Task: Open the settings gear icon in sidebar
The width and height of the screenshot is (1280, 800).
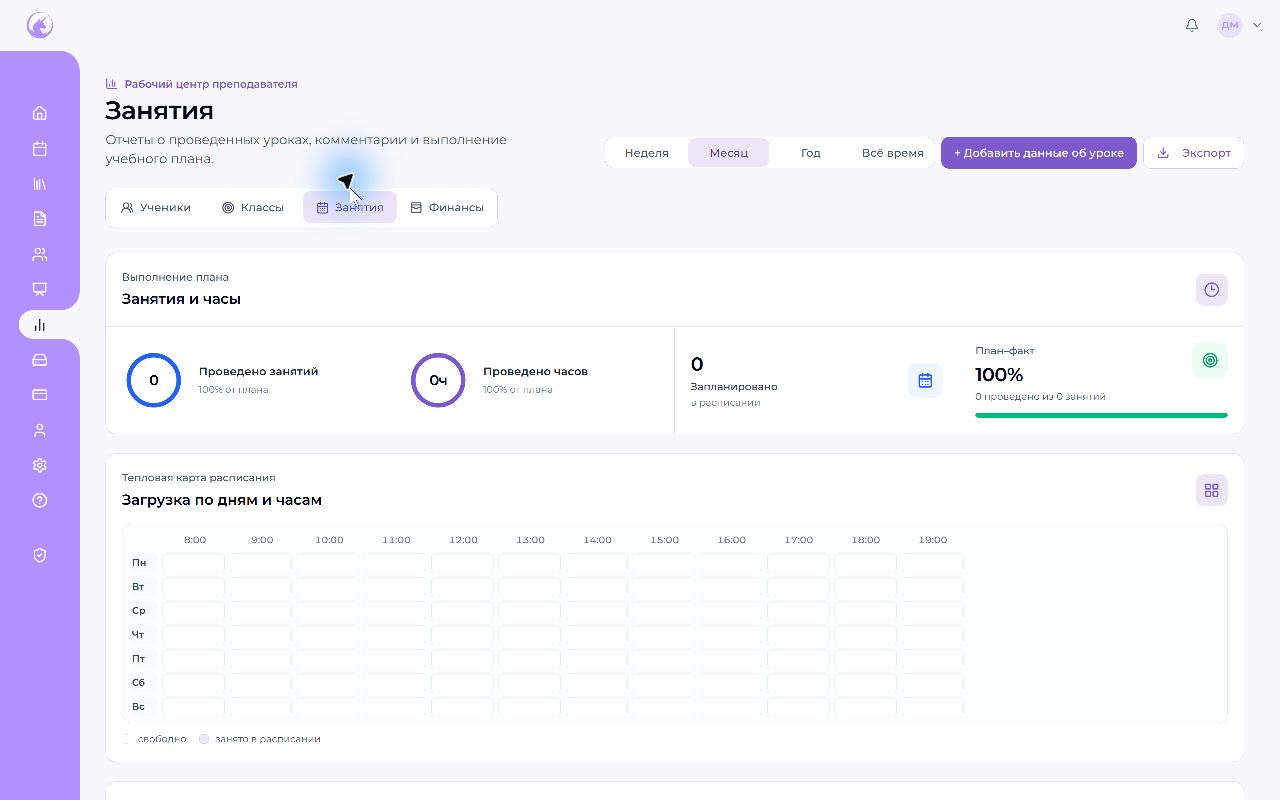Action: pyautogui.click(x=40, y=465)
